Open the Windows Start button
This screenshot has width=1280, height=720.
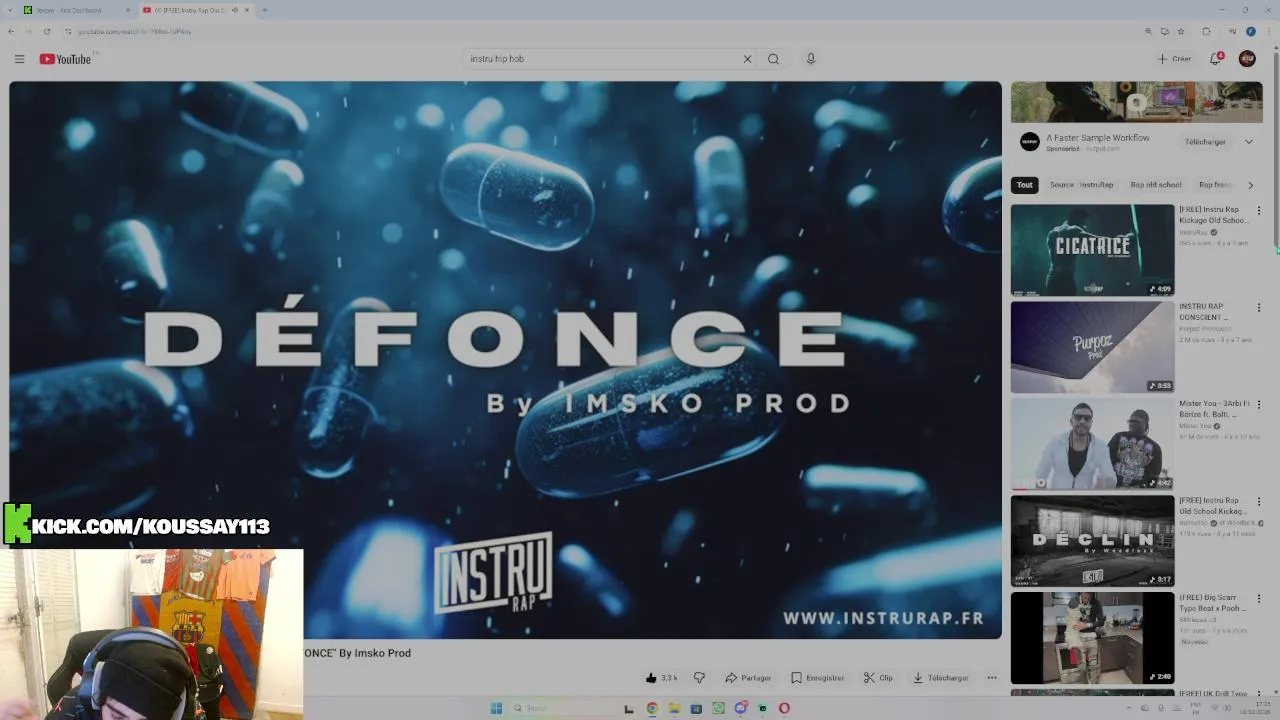pyautogui.click(x=496, y=708)
